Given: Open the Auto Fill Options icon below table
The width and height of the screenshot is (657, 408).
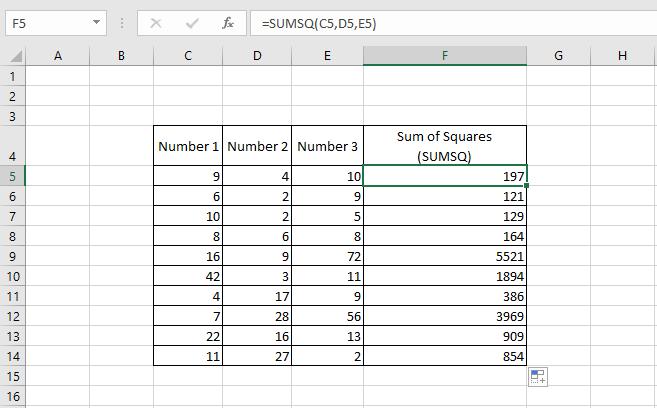Looking at the screenshot, I should (x=538, y=377).
